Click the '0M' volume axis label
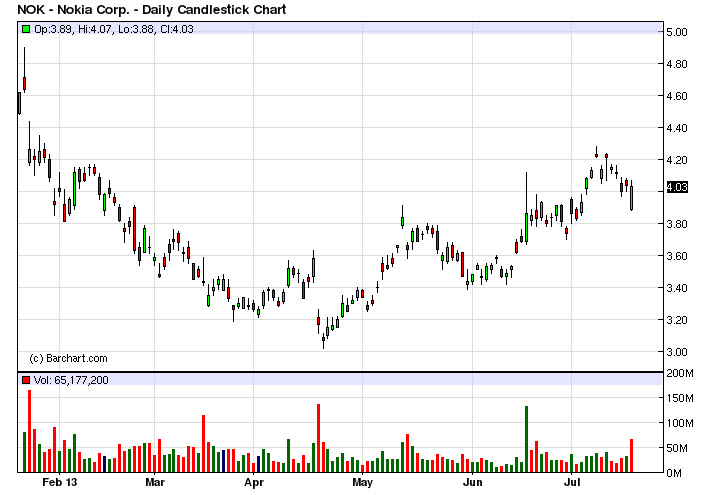 pos(674,473)
